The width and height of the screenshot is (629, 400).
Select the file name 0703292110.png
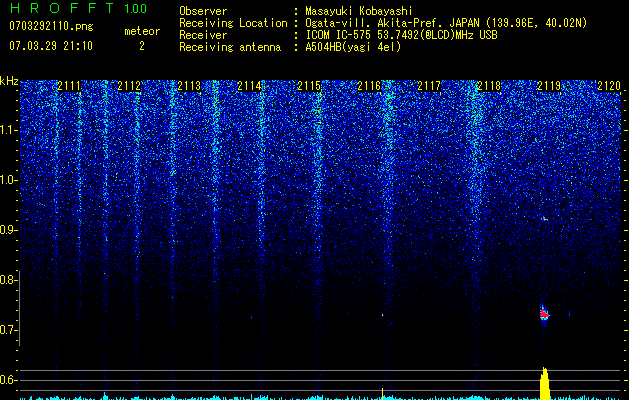click(51, 26)
